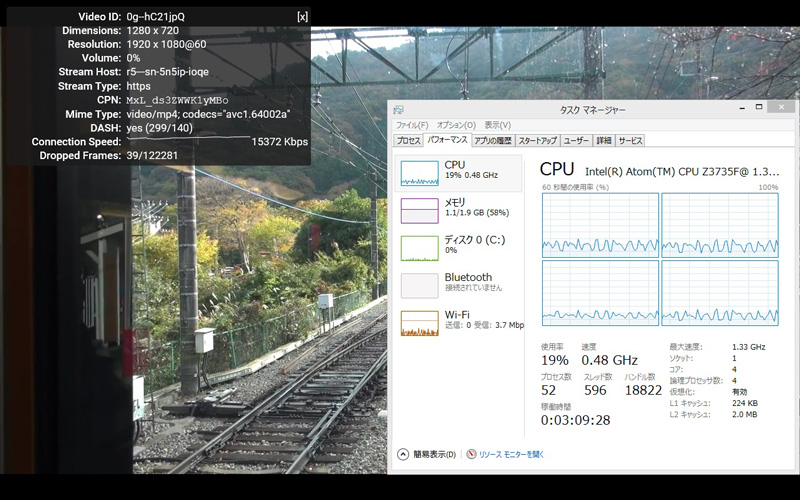Click the 15372 Kbps connection speed value
This screenshot has height=500, width=800.
(280, 142)
